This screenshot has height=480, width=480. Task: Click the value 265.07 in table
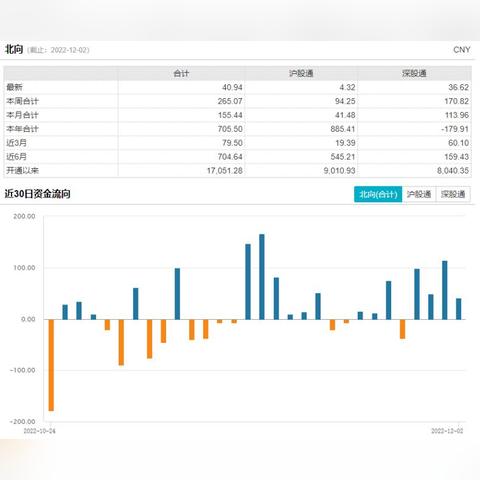(x=230, y=101)
